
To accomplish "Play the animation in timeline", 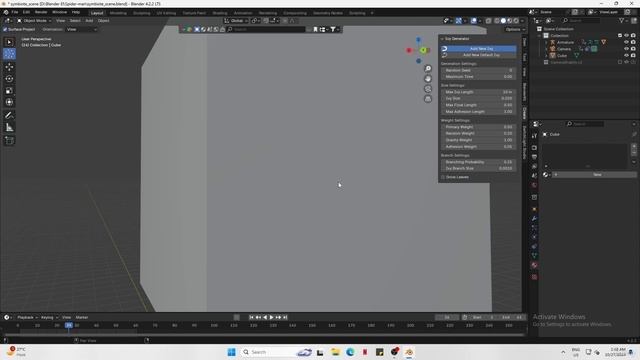I will 271,318.
